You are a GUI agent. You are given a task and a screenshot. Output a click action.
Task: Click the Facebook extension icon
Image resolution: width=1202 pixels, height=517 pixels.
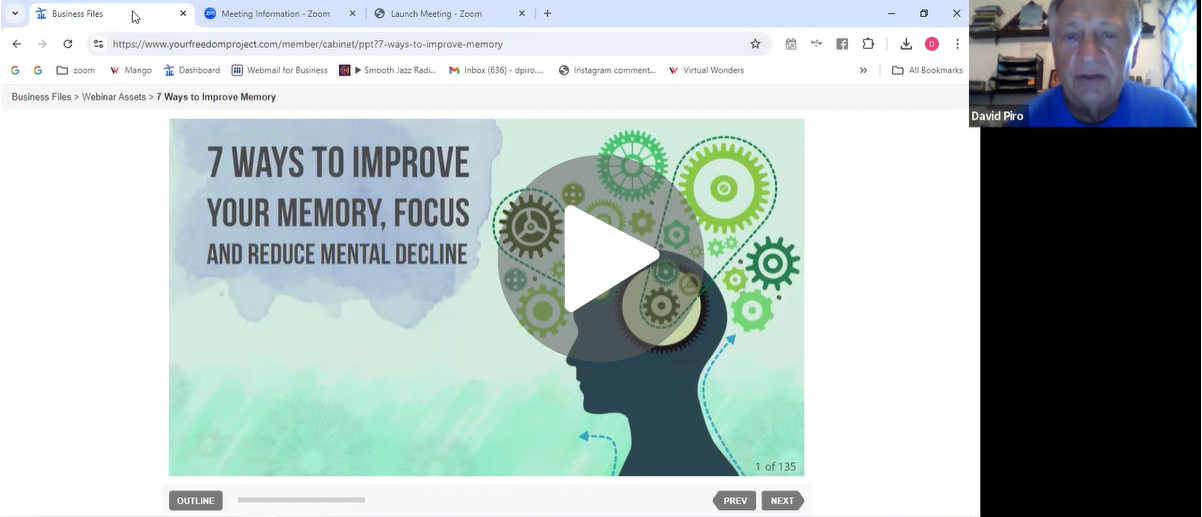(842, 44)
